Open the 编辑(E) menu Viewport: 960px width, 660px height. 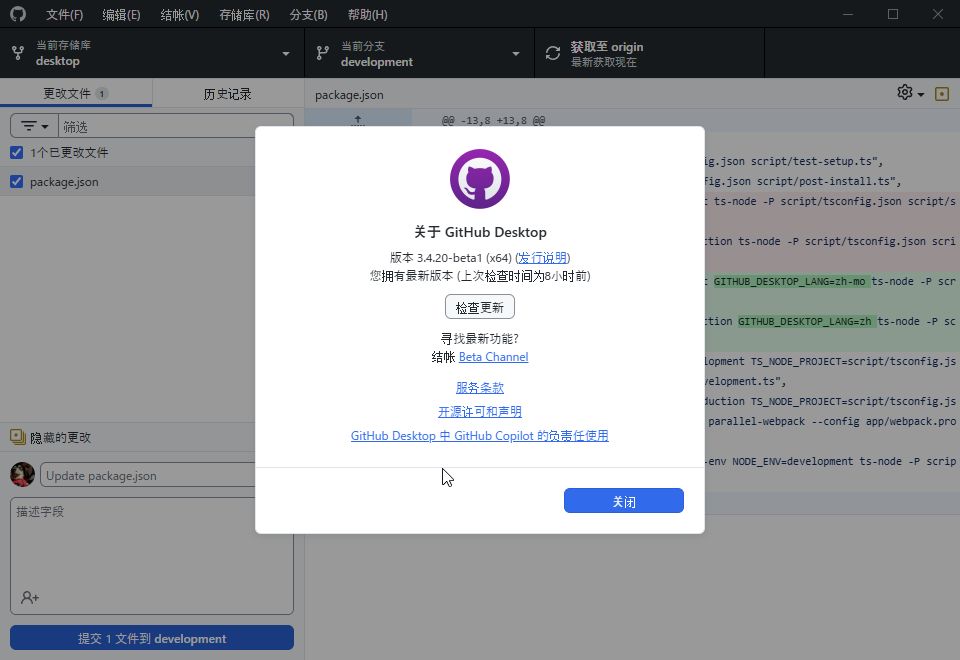pos(121,15)
